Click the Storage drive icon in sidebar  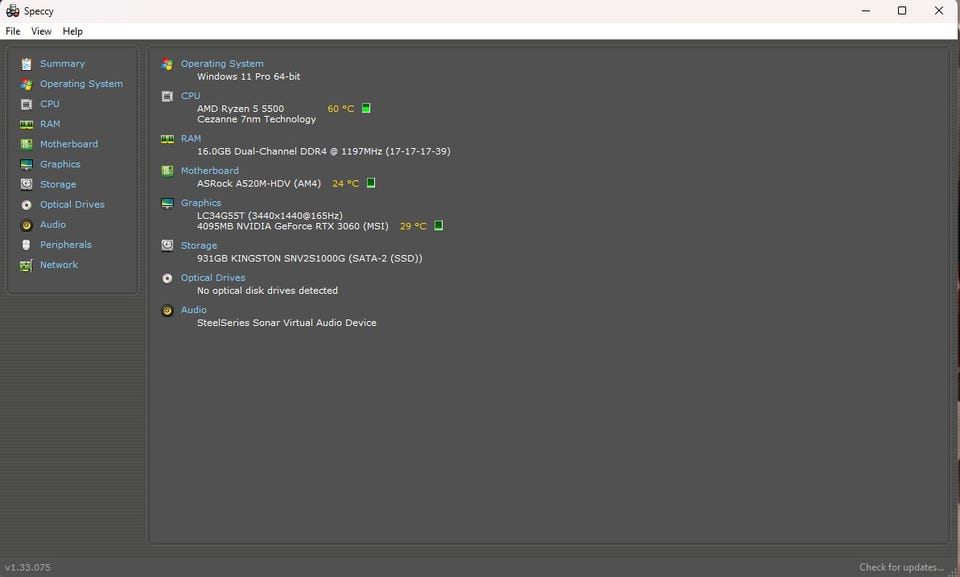point(26,184)
